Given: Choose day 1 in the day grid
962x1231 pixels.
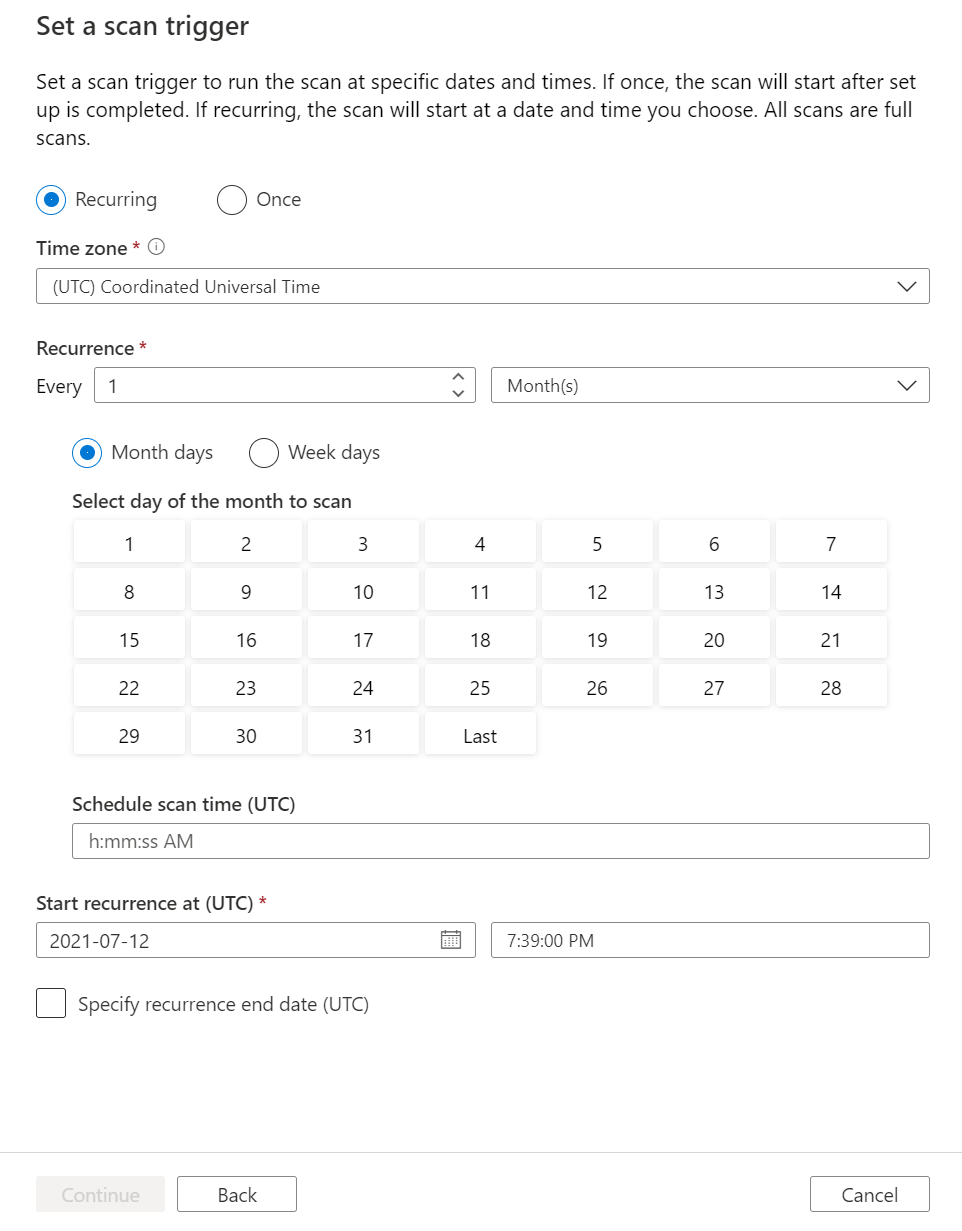Looking at the screenshot, I should pyautogui.click(x=129, y=544).
